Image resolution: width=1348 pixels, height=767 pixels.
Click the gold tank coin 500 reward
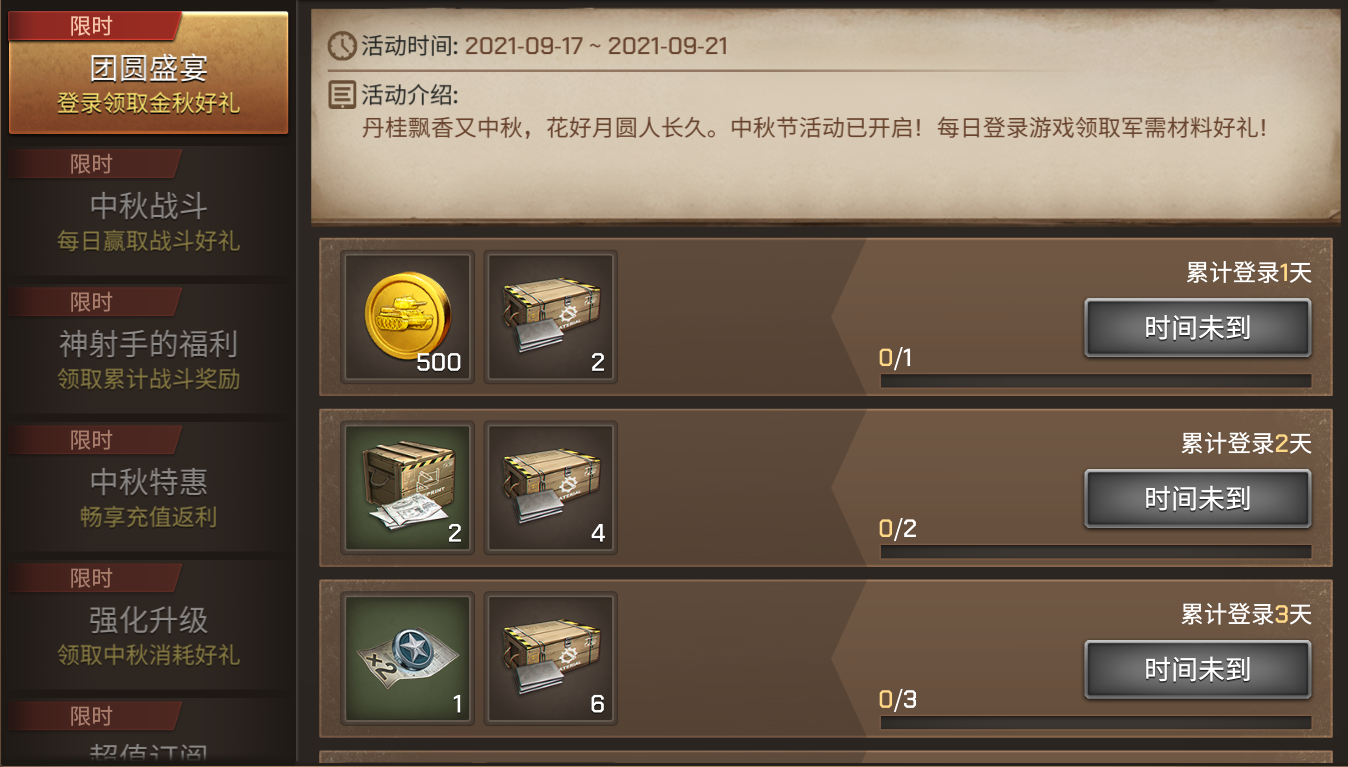pos(407,317)
